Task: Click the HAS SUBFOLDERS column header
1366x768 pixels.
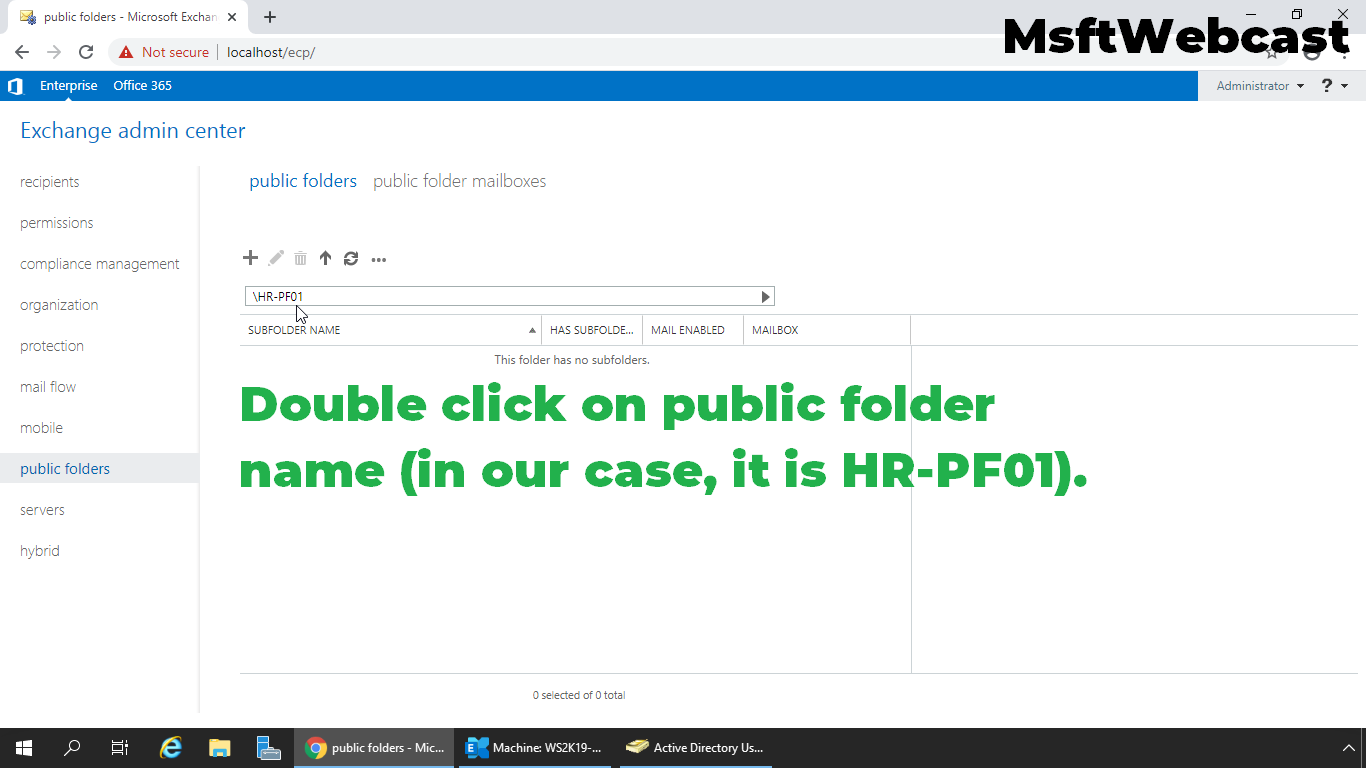Action: [591, 329]
